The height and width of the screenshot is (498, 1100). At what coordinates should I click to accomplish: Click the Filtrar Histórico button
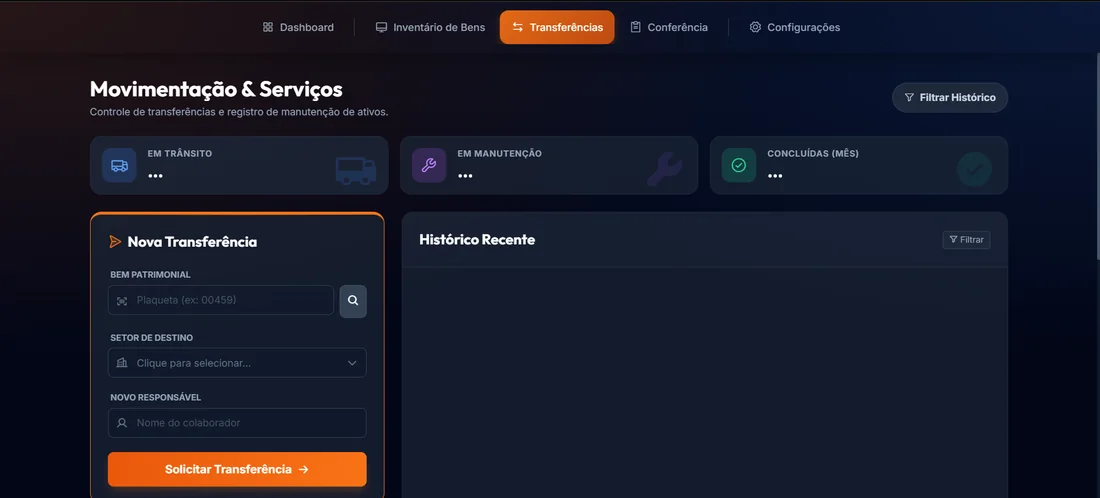[x=950, y=97]
